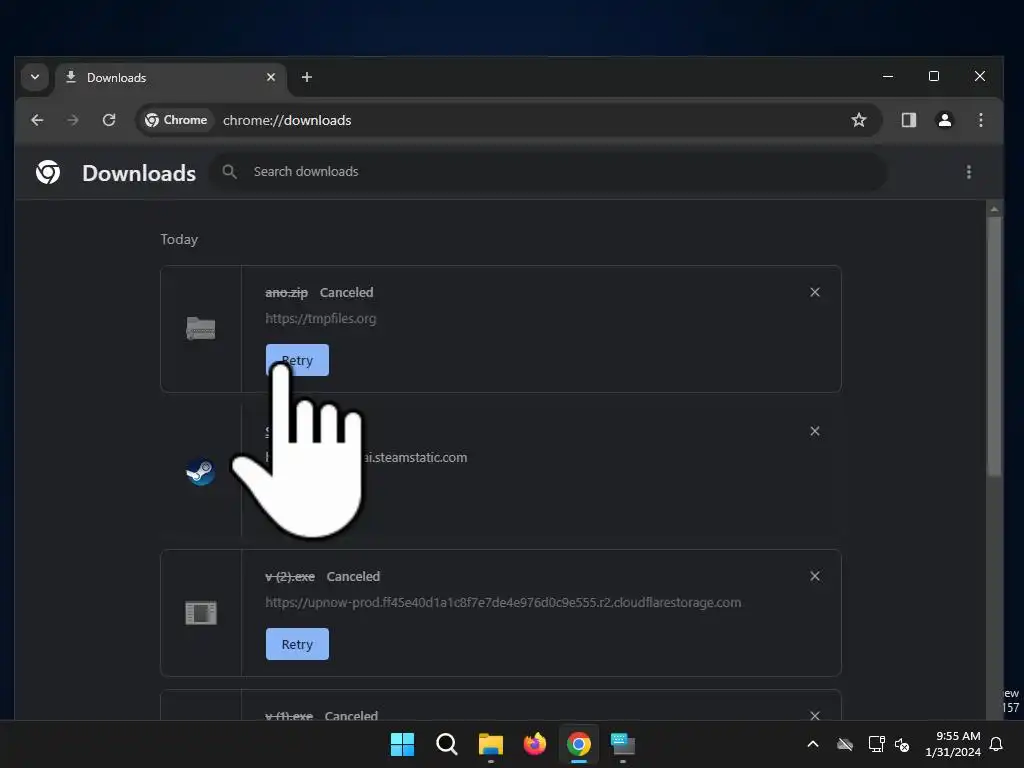Remove ano.zip from the downloads list
The height and width of the screenshot is (768, 1024).
(x=814, y=292)
